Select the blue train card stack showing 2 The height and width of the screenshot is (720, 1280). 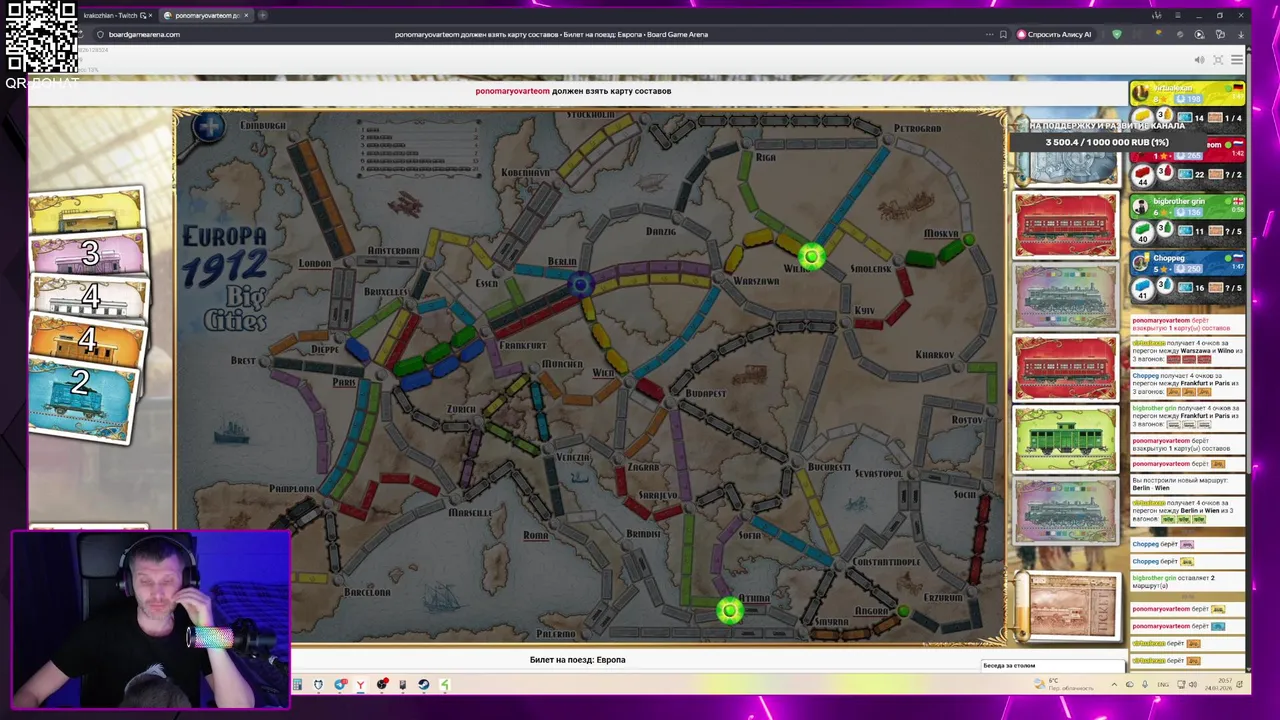(x=82, y=400)
